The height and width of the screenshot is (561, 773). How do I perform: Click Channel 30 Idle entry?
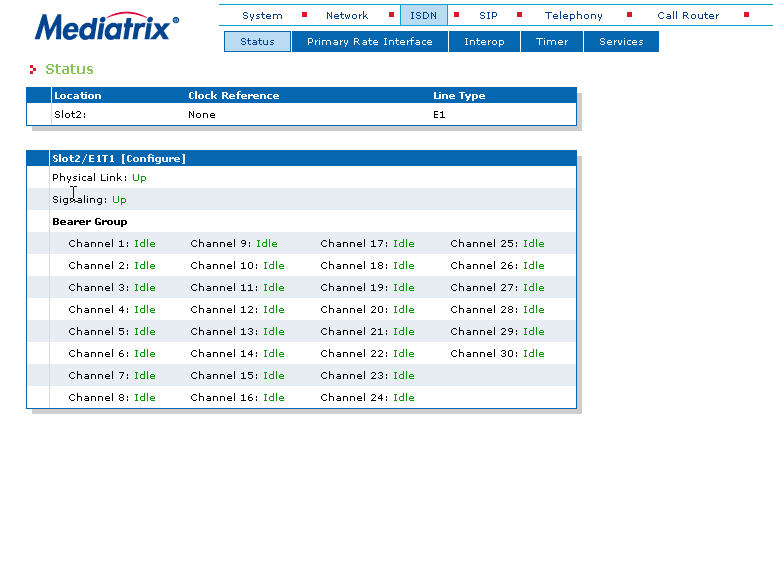point(497,353)
